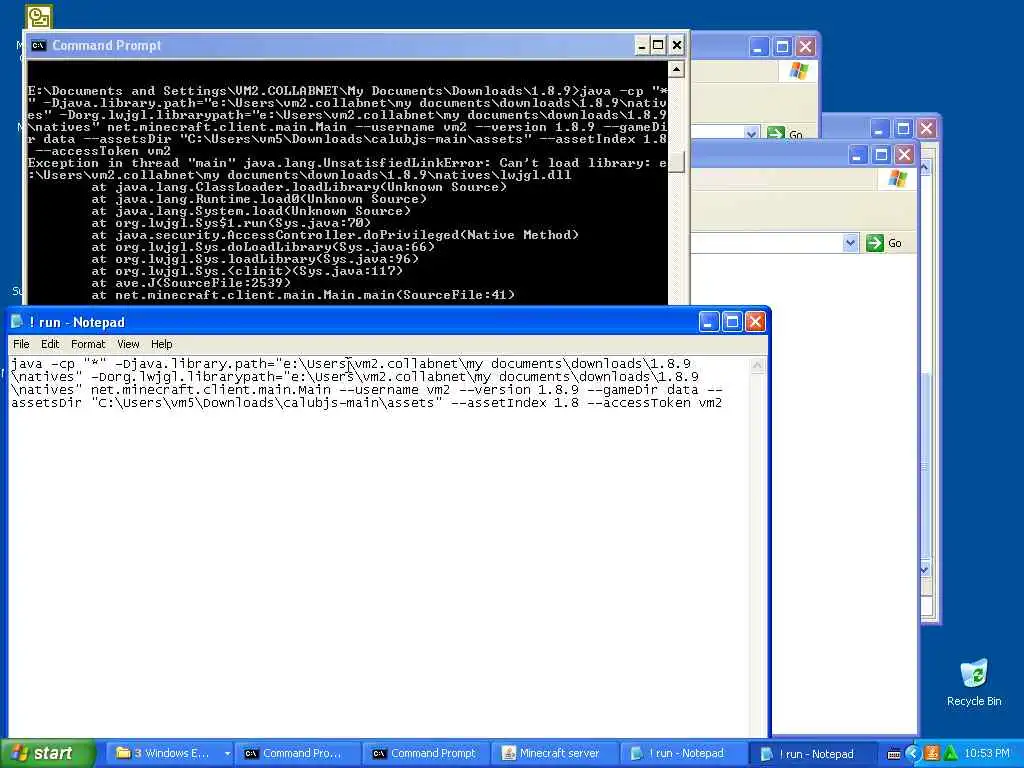The height and width of the screenshot is (768, 1024).
Task: Maximize the Command Prompt window
Action: tap(659, 46)
